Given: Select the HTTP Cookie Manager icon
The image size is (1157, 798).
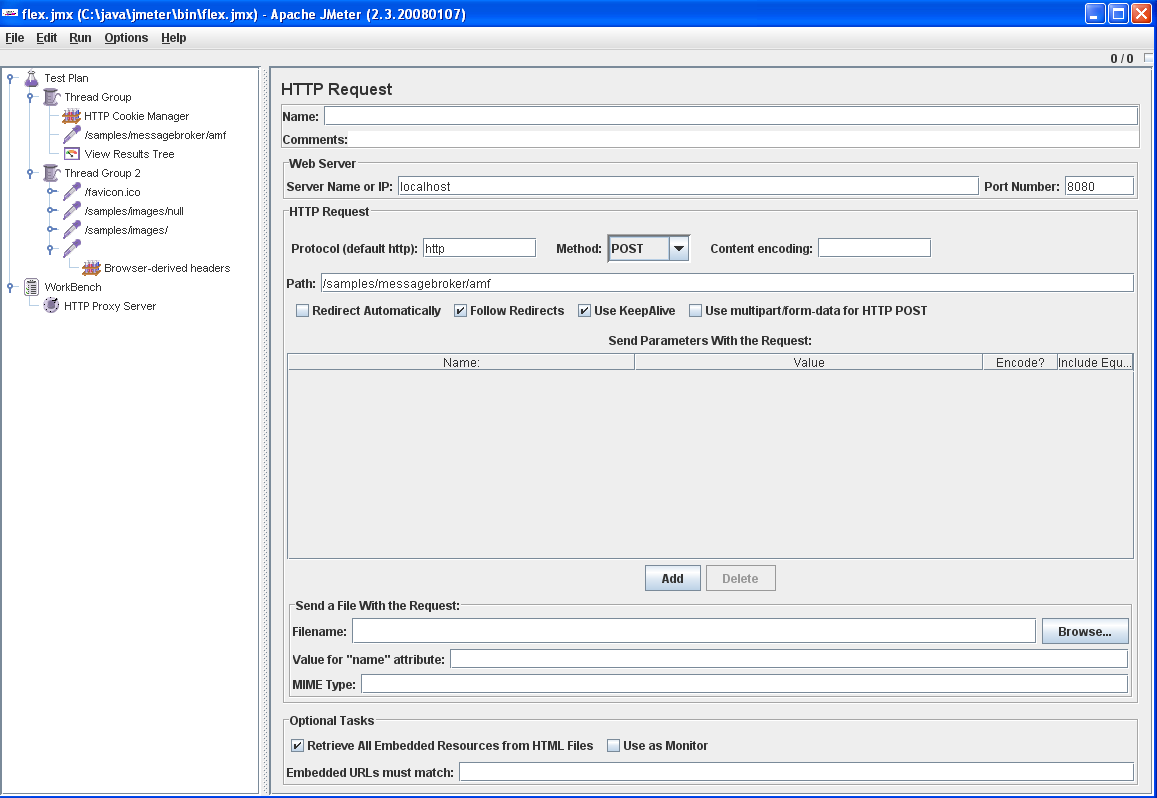Looking at the screenshot, I should point(70,116).
